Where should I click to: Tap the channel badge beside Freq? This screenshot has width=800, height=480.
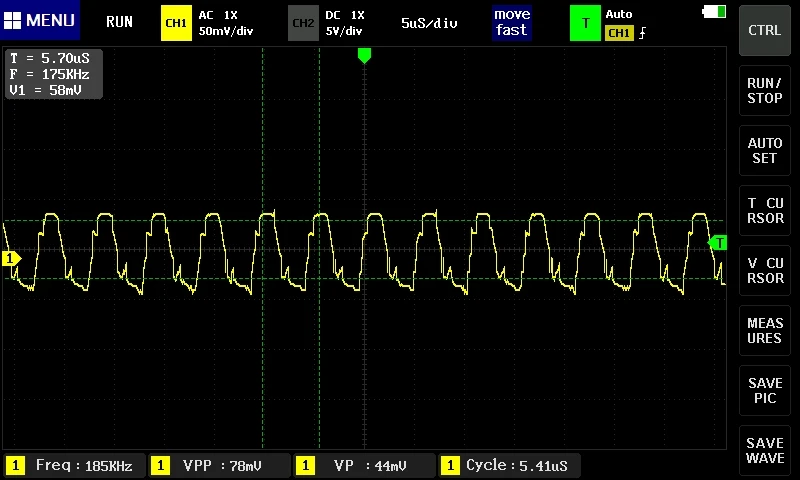(x=15, y=465)
